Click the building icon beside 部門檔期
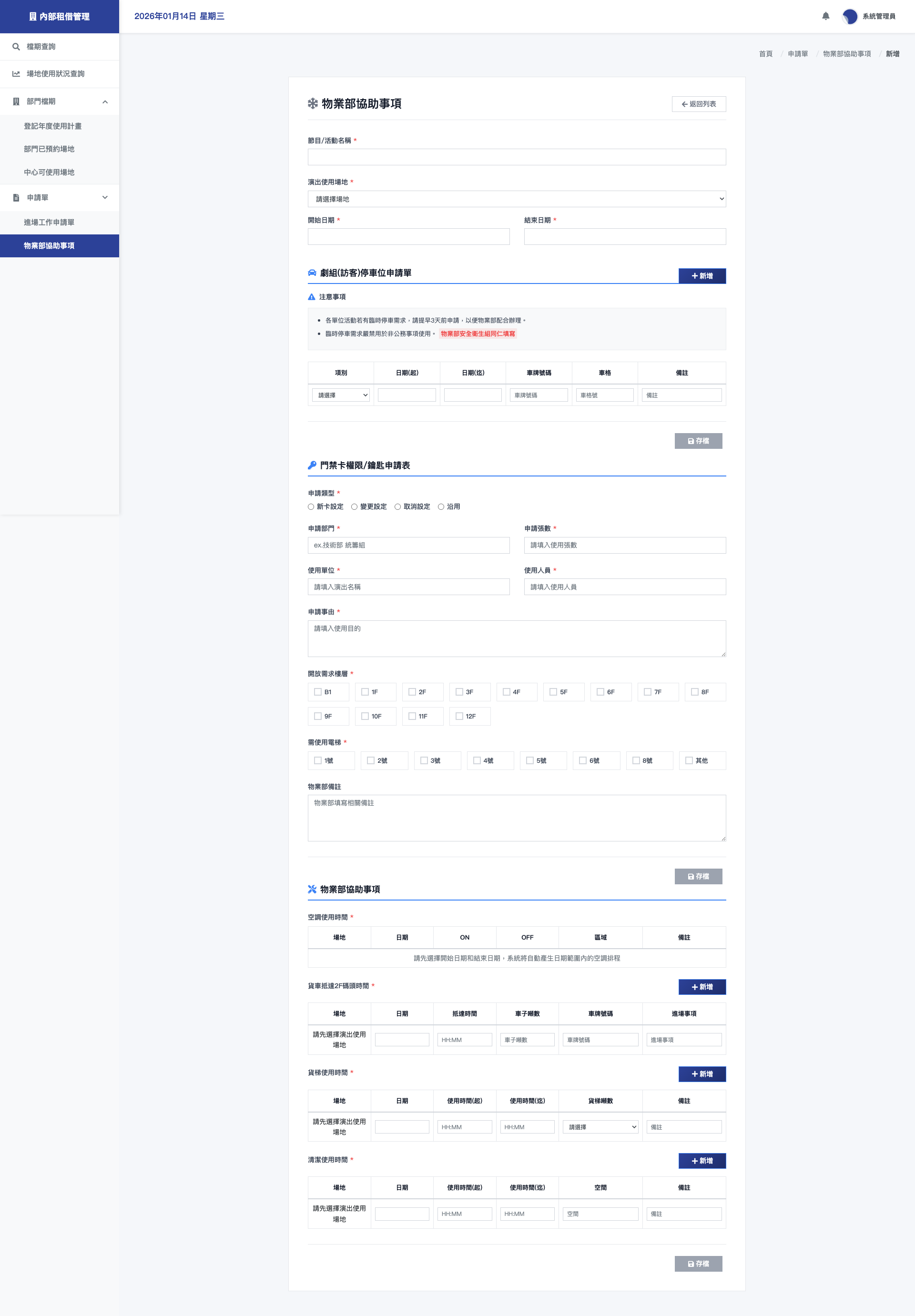915x1316 pixels. [x=16, y=101]
